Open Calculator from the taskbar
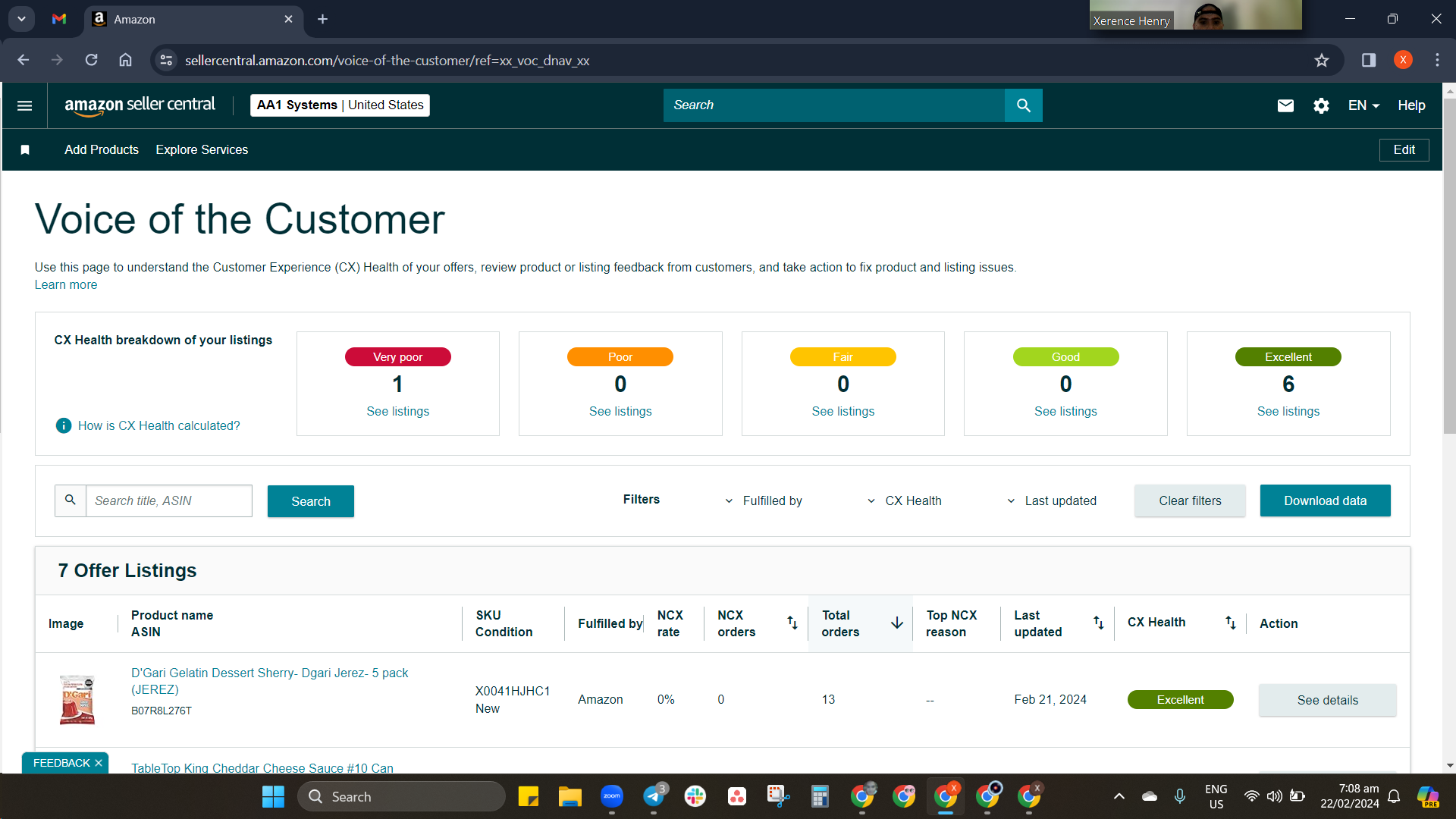The width and height of the screenshot is (1456, 819). [820, 796]
